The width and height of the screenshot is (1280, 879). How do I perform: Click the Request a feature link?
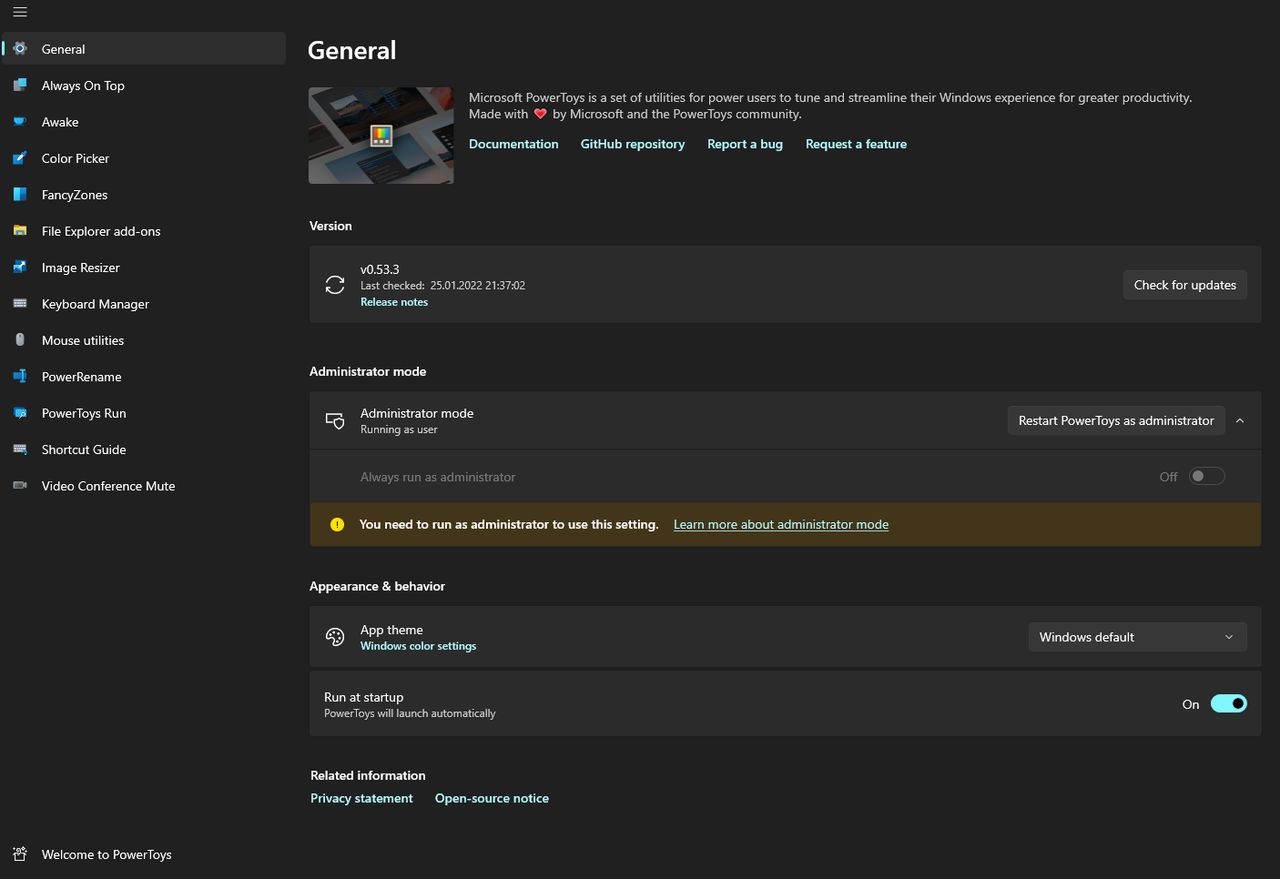click(856, 144)
